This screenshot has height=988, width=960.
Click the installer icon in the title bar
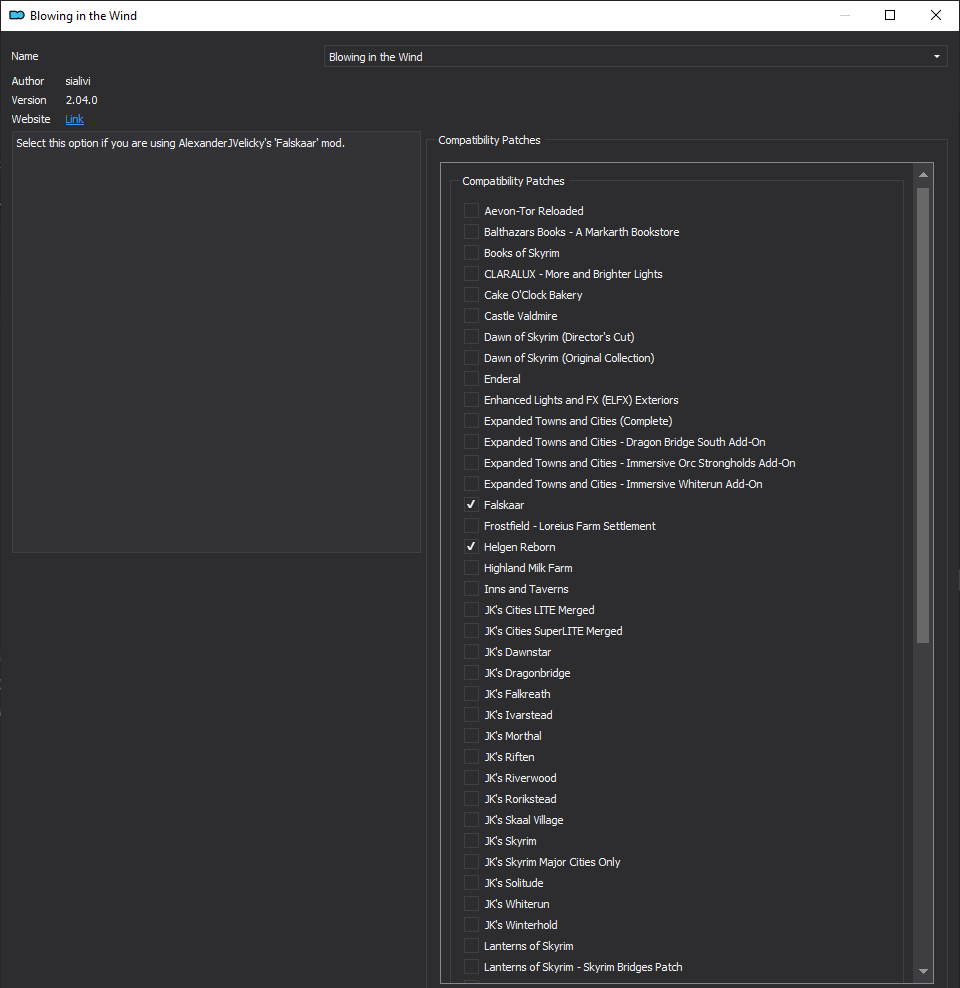[17, 15]
